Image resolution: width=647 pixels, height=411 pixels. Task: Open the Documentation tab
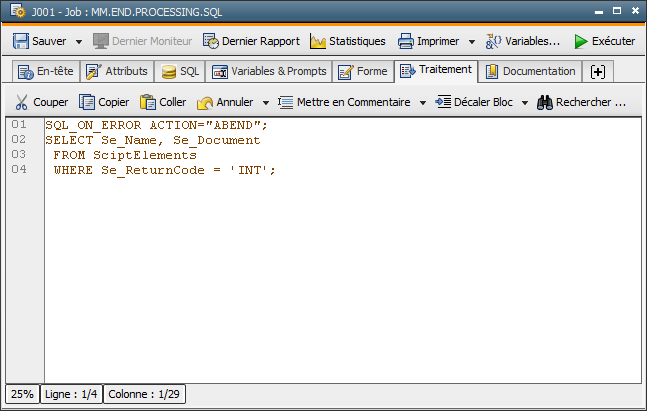[x=531, y=72]
